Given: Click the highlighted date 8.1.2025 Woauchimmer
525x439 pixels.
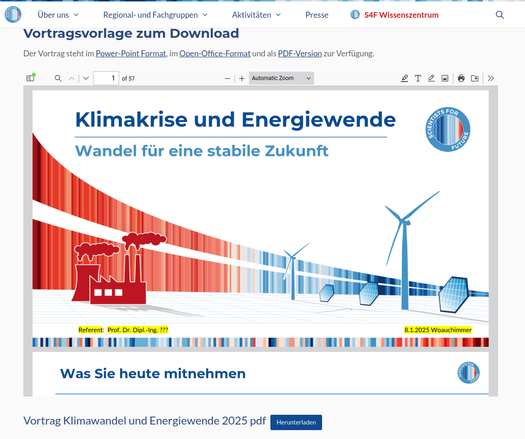Looking at the screenshot, I should 438,330.
